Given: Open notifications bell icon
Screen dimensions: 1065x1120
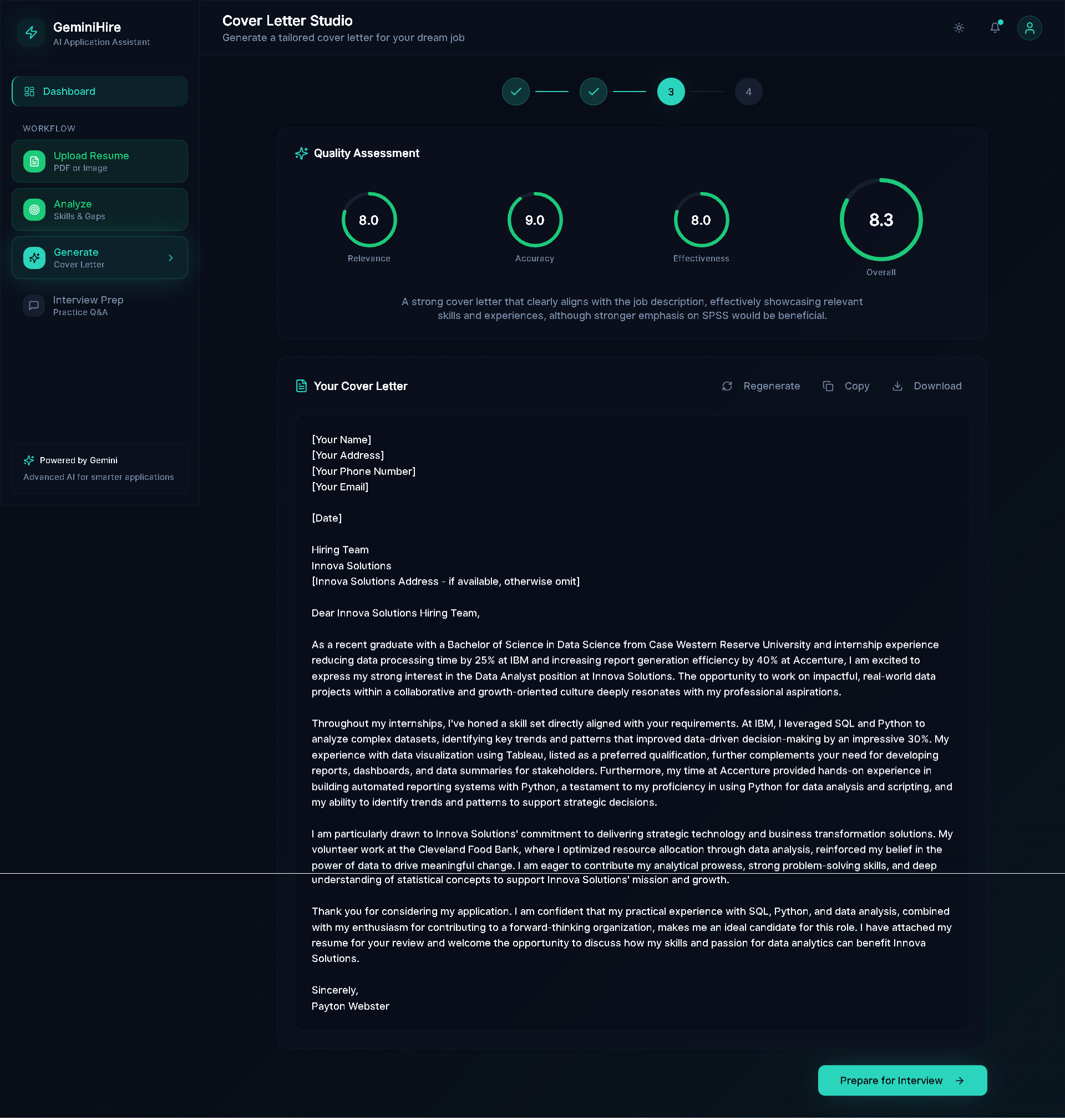Looking at the screenshot, I should pyautogui.click(x=995, y=28).
